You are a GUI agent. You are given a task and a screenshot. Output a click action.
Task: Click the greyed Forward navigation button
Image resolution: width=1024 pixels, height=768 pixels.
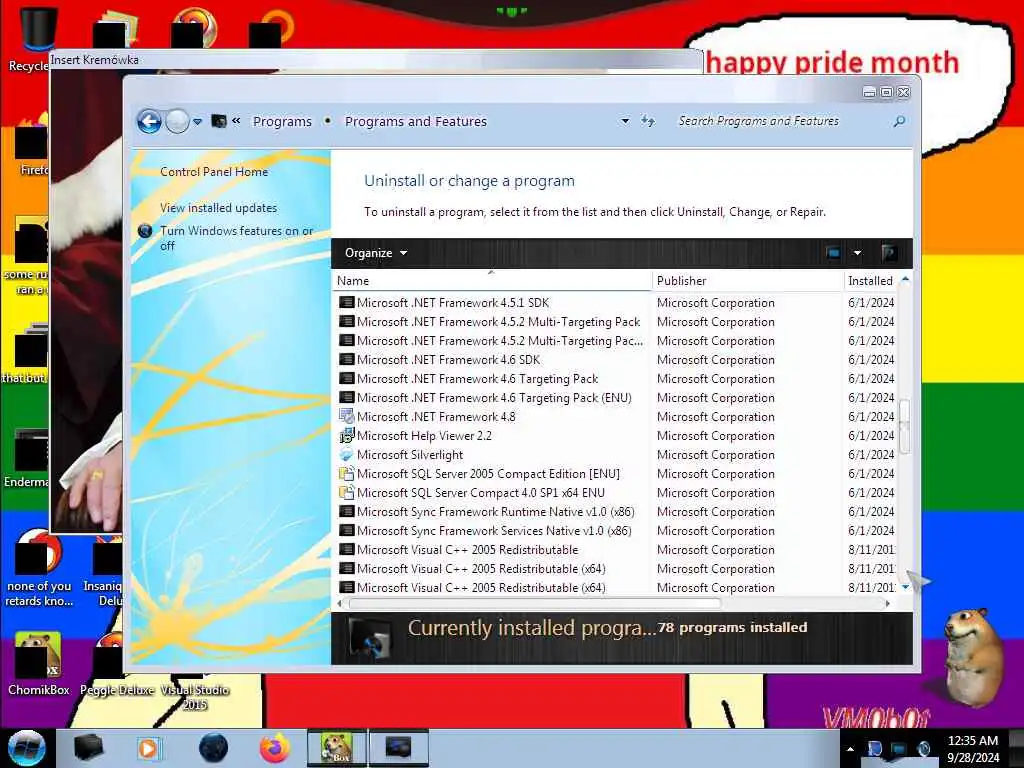[x=177, y=121]
